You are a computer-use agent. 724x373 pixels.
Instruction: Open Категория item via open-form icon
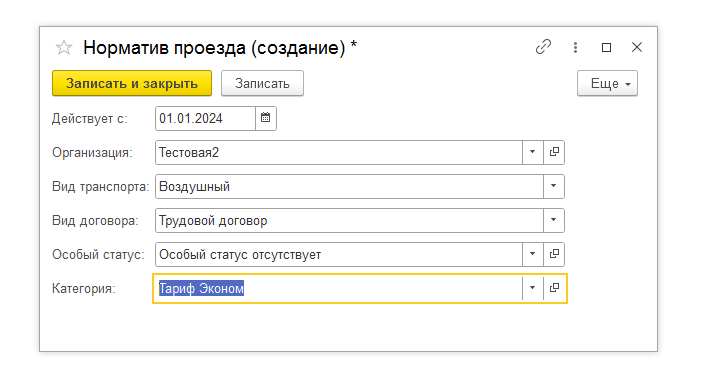click(554, 288)
